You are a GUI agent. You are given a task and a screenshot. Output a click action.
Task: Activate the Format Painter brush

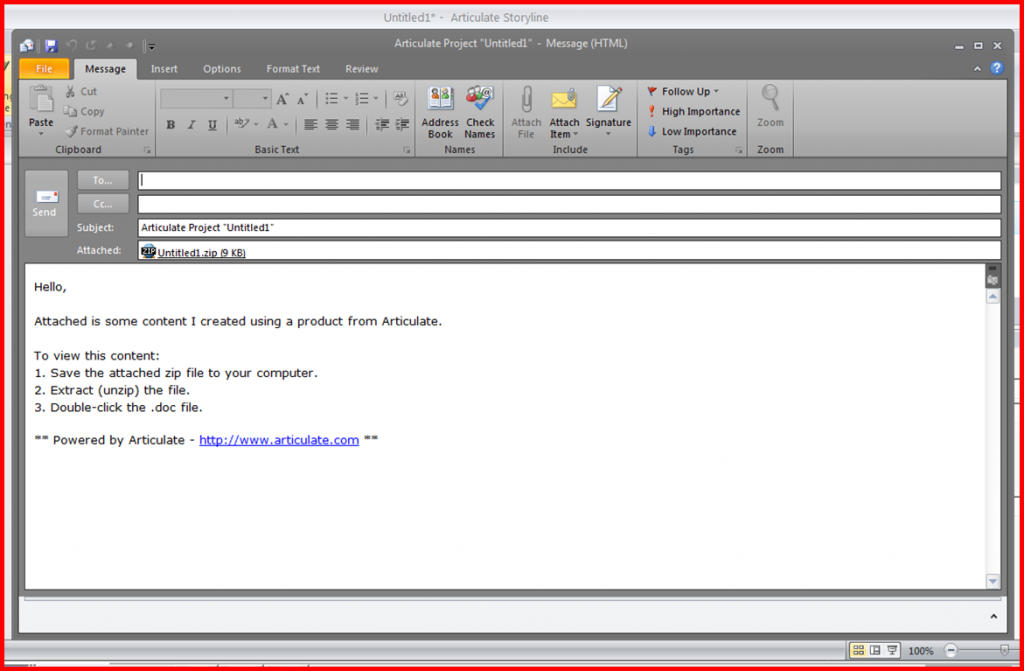click(x=107, y=131)
